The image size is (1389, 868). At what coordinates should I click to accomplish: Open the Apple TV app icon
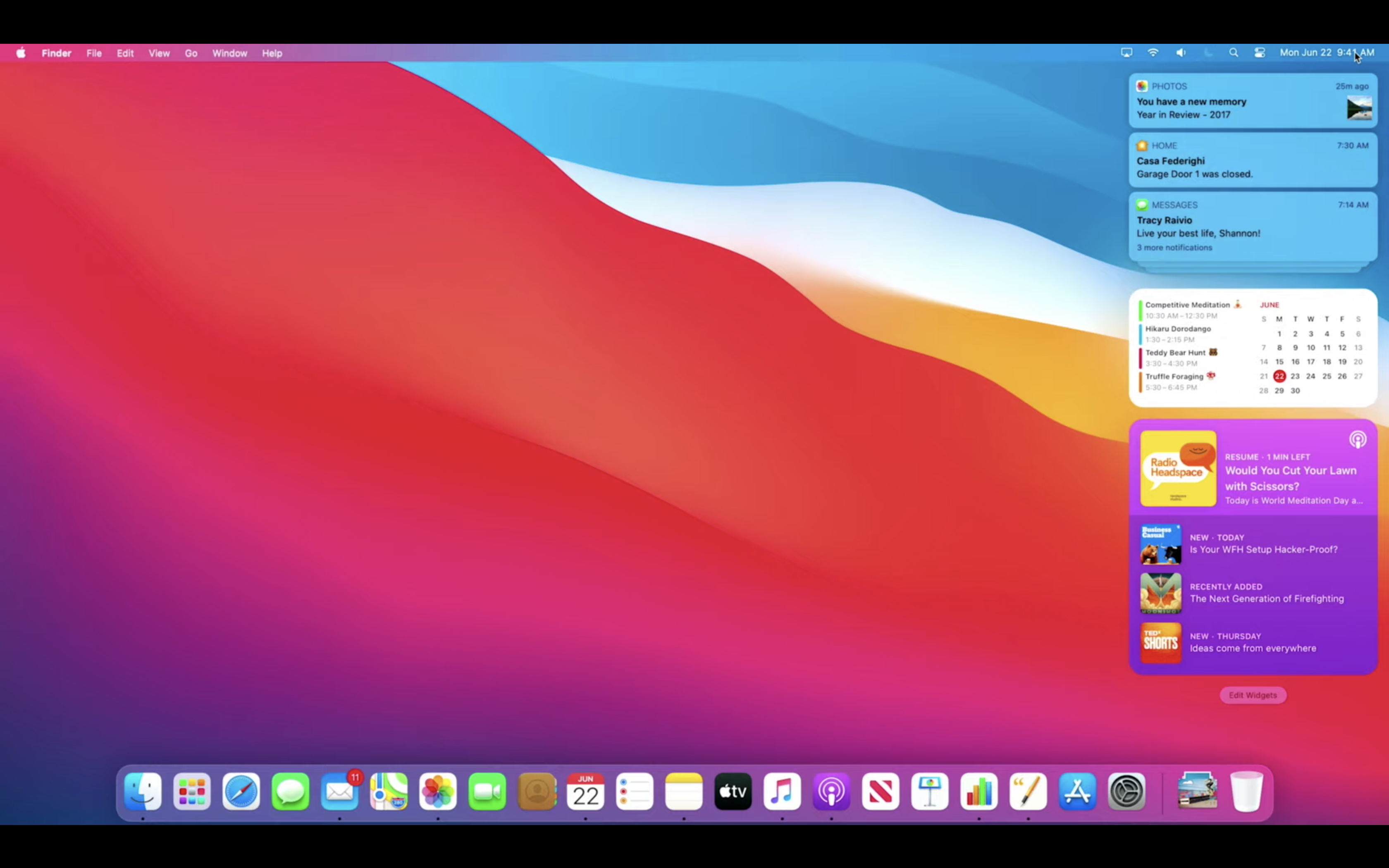tap(733, 792)
